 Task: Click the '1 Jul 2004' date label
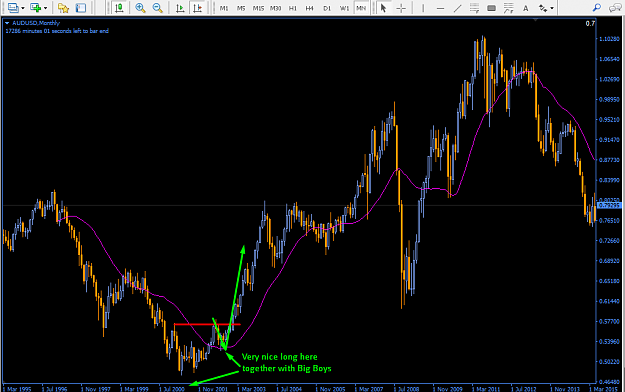click(x=290, y=389)
